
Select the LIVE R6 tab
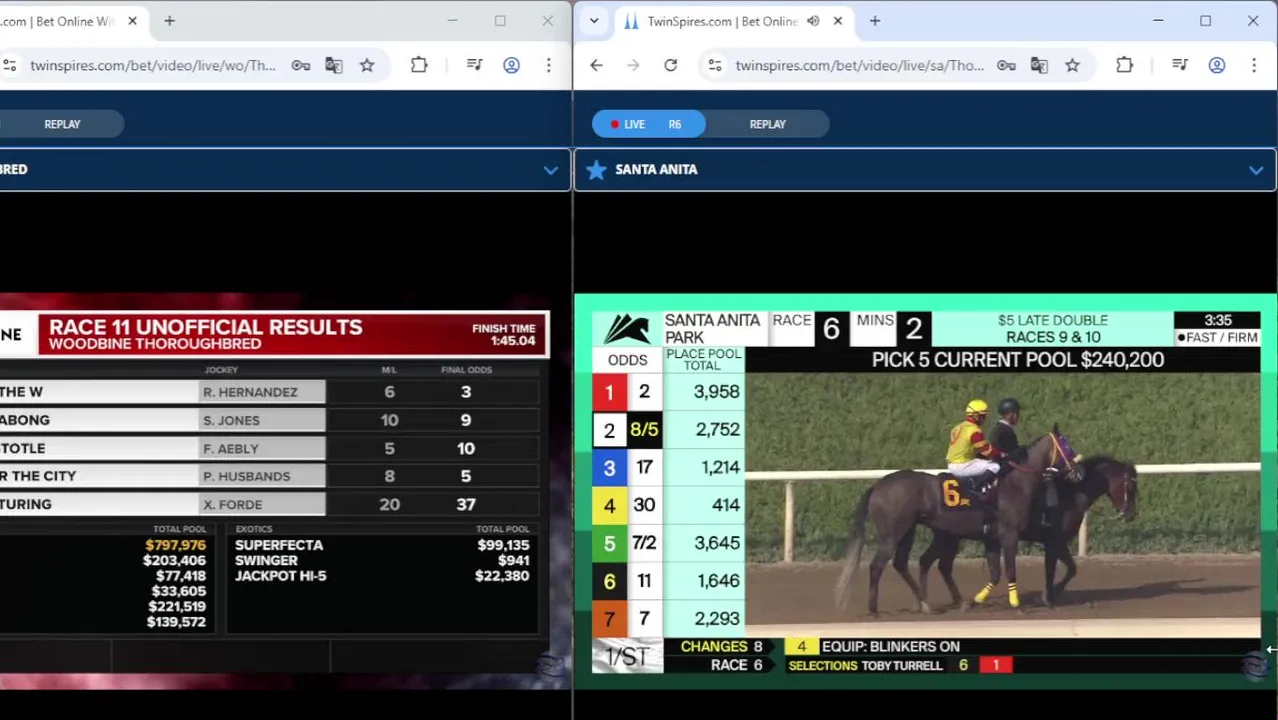click(x=648, y=124)
